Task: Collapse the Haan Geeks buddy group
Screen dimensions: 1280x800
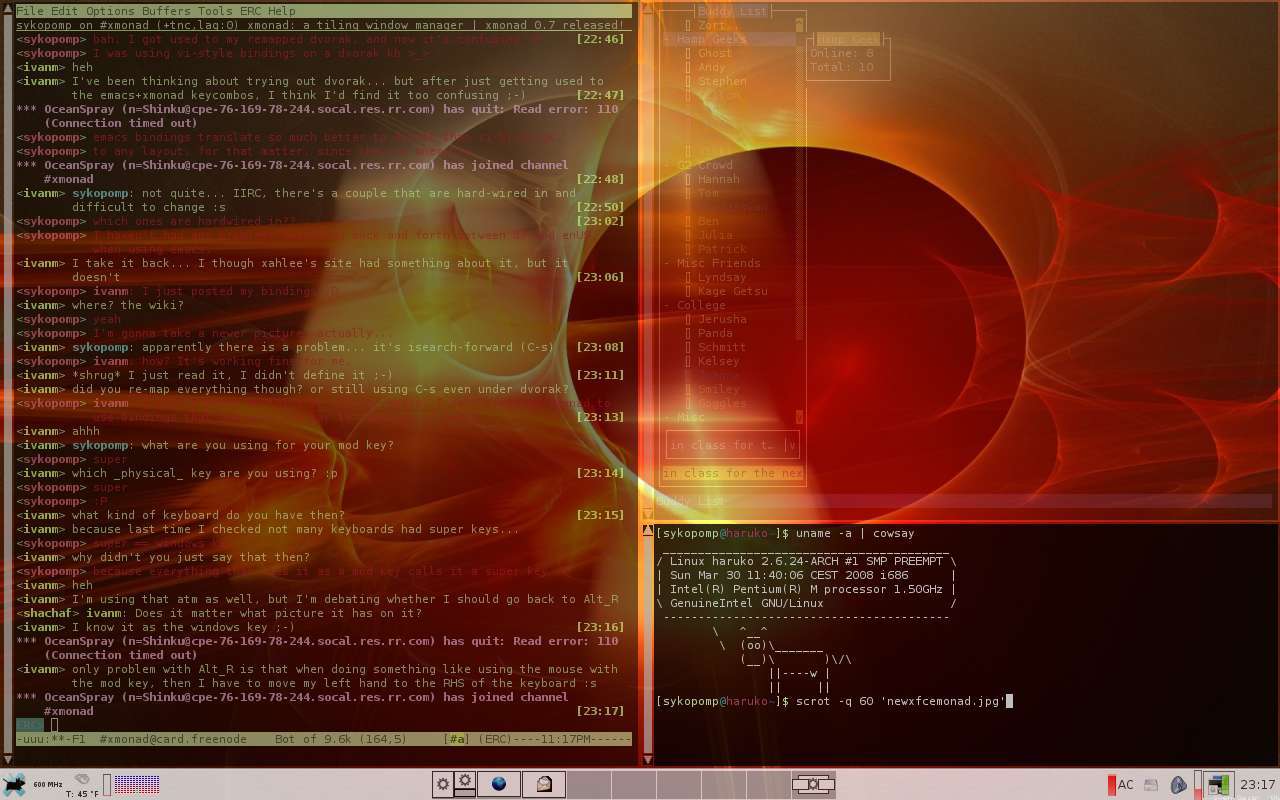Action: tap(665, 39)
